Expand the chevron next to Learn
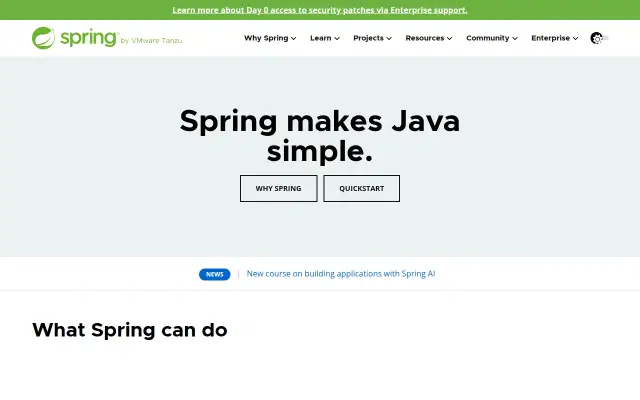This screenshot has width=640, height=400. tap(337, 38)
